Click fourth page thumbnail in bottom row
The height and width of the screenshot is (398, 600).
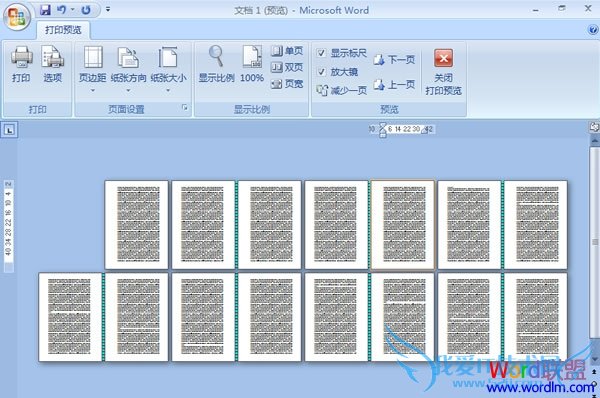[x=270, y=317]
